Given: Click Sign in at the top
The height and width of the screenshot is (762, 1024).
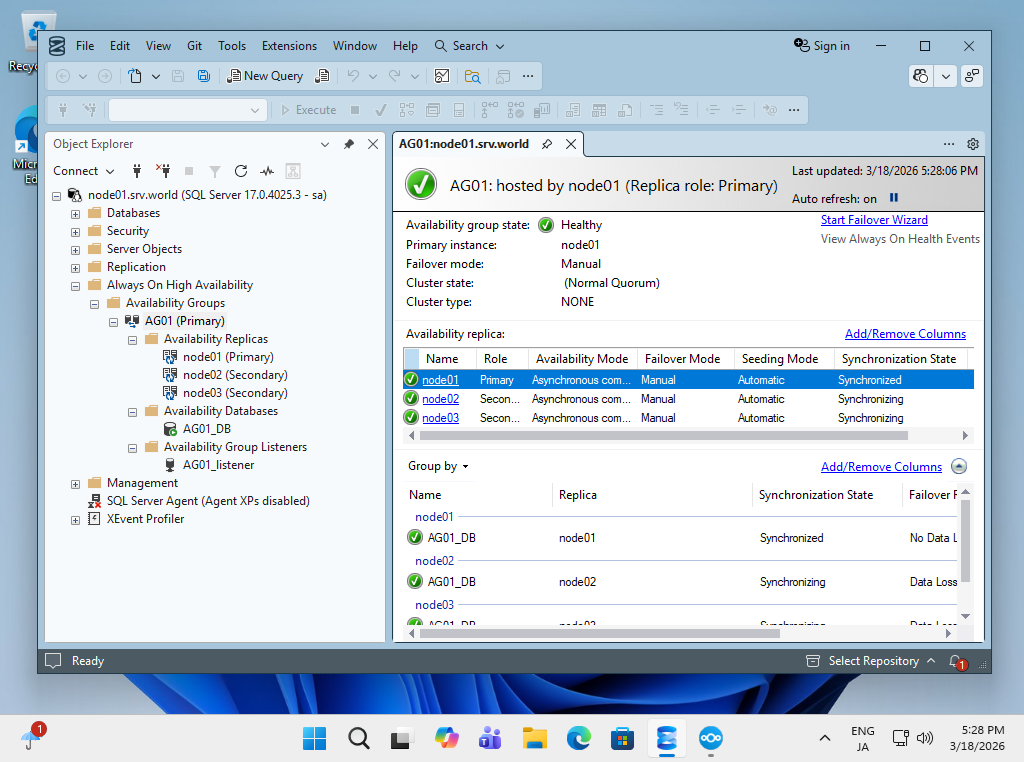Looking at the screenshot, I should click(822, 46).
